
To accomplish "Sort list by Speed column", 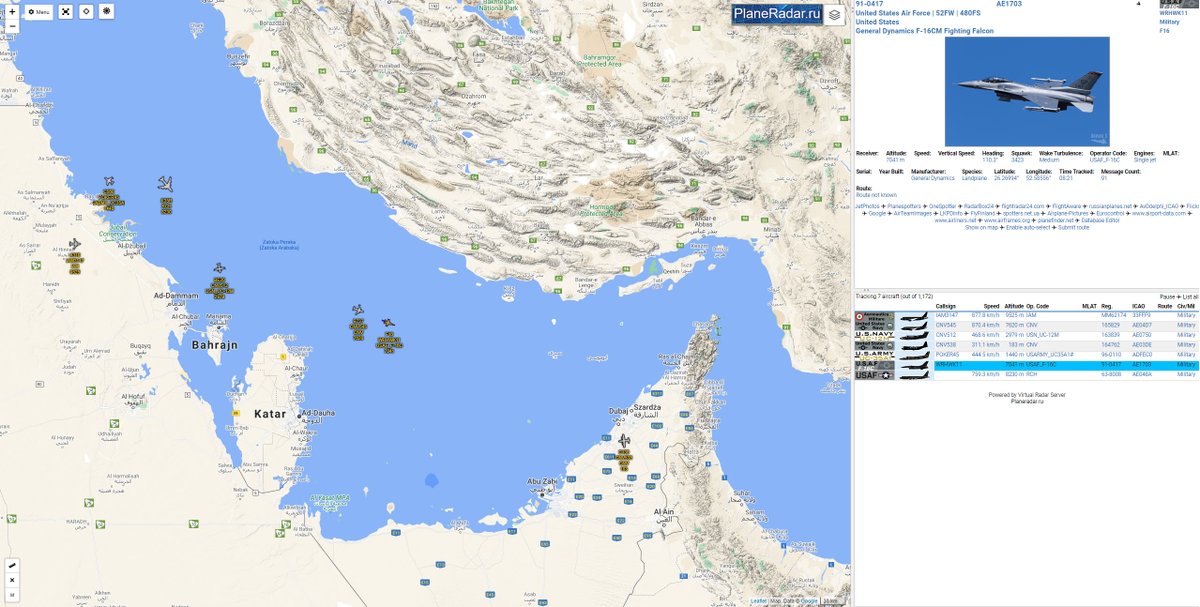I will [x=991, y=306].
